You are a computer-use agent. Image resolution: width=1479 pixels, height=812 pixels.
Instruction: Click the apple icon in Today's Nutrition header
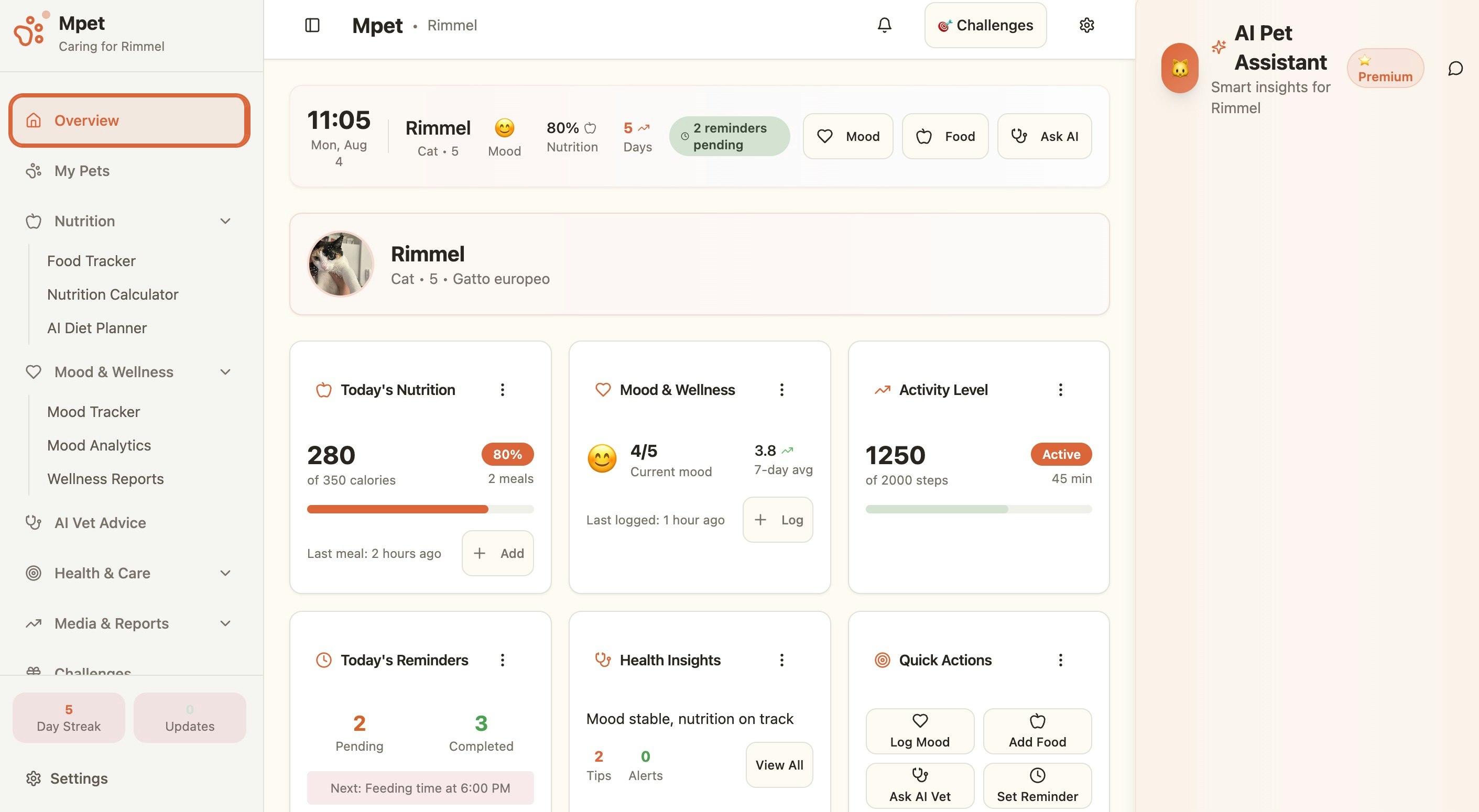(324, 390)
